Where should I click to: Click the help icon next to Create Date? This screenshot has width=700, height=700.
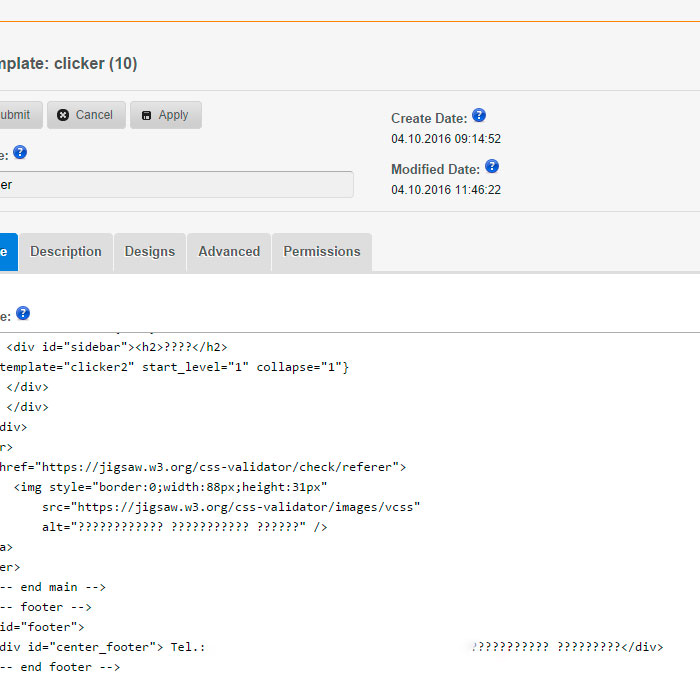479,116
